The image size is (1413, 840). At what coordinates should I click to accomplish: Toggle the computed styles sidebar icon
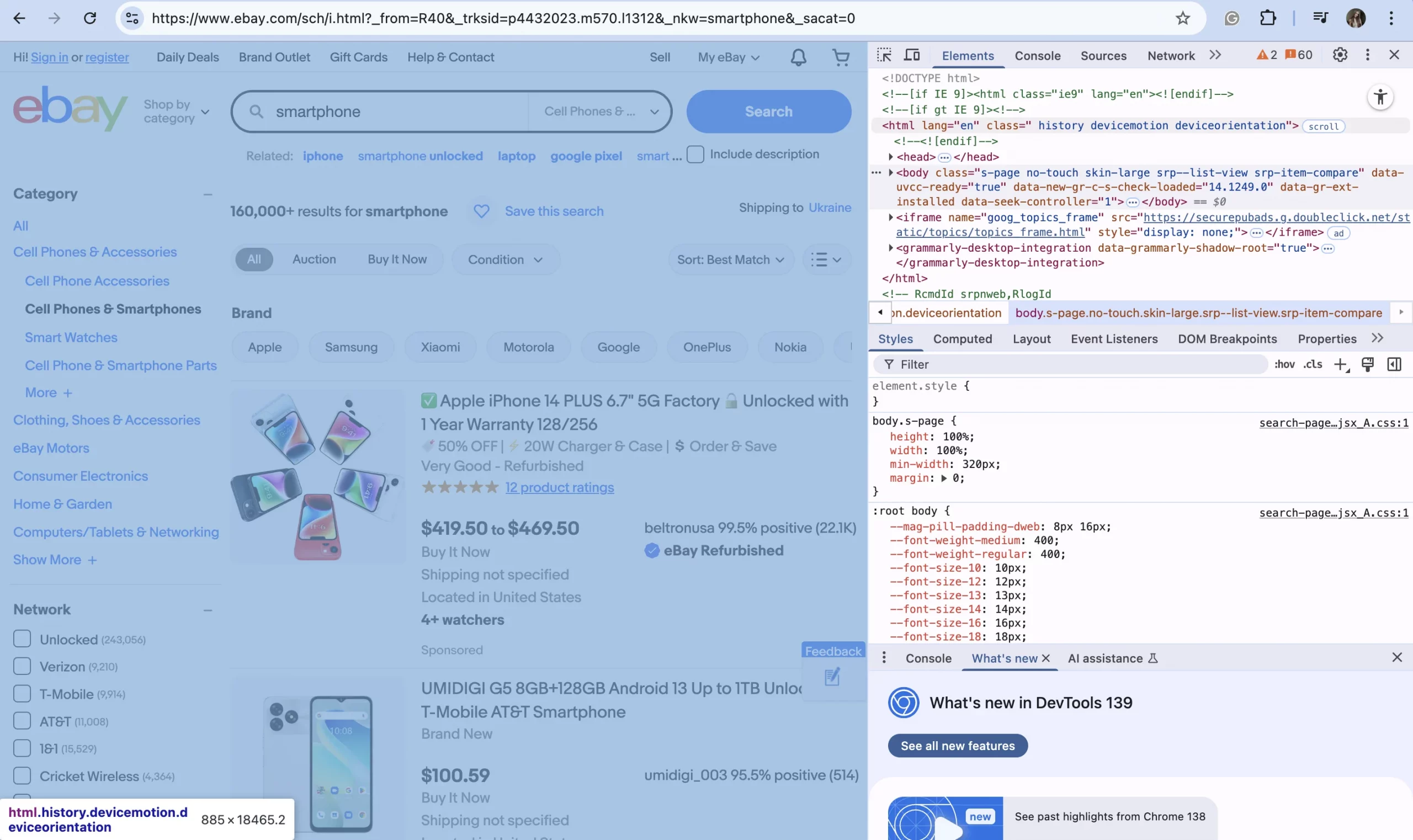[1394, 364]
